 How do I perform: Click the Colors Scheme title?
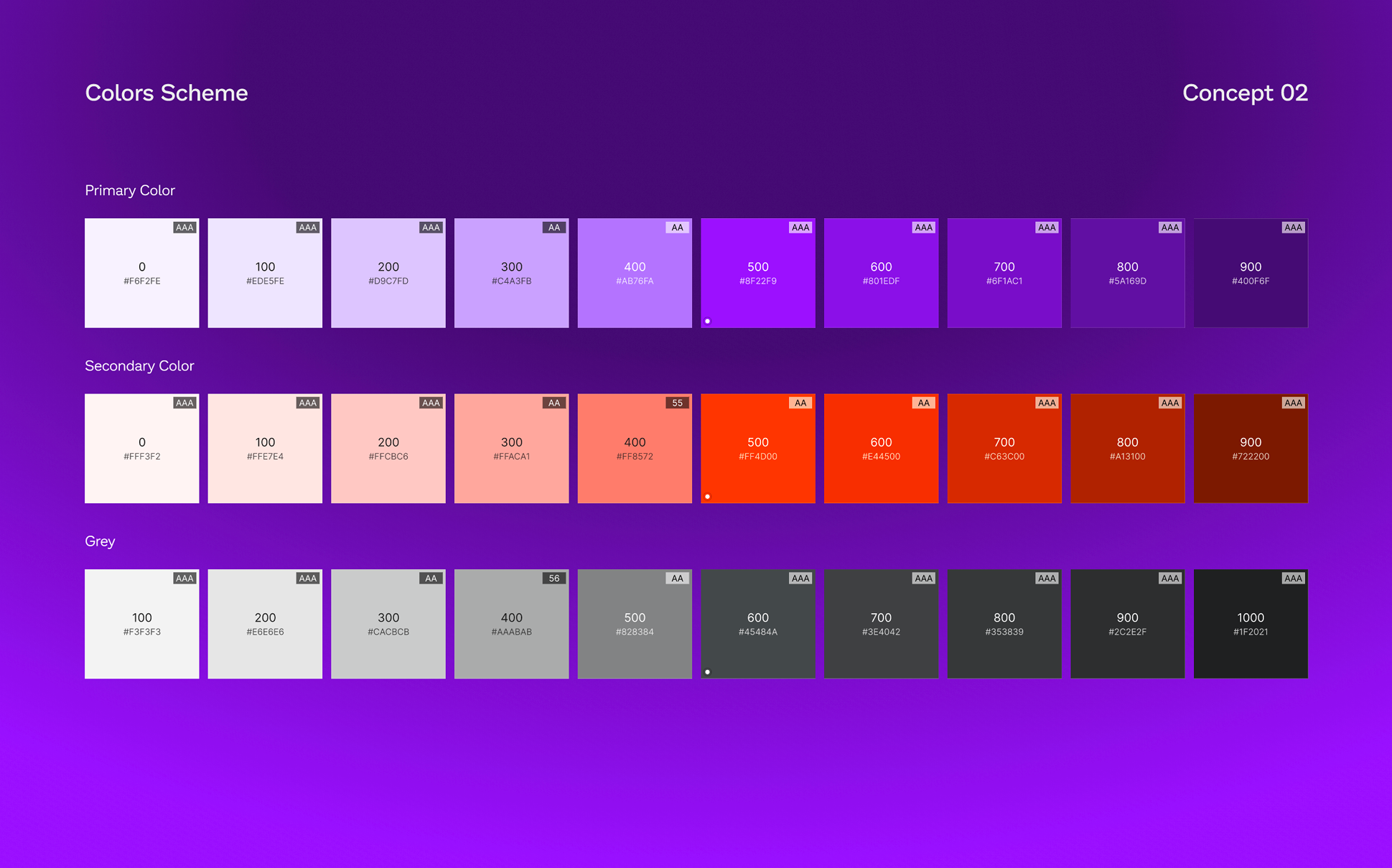tap(166, 93)
